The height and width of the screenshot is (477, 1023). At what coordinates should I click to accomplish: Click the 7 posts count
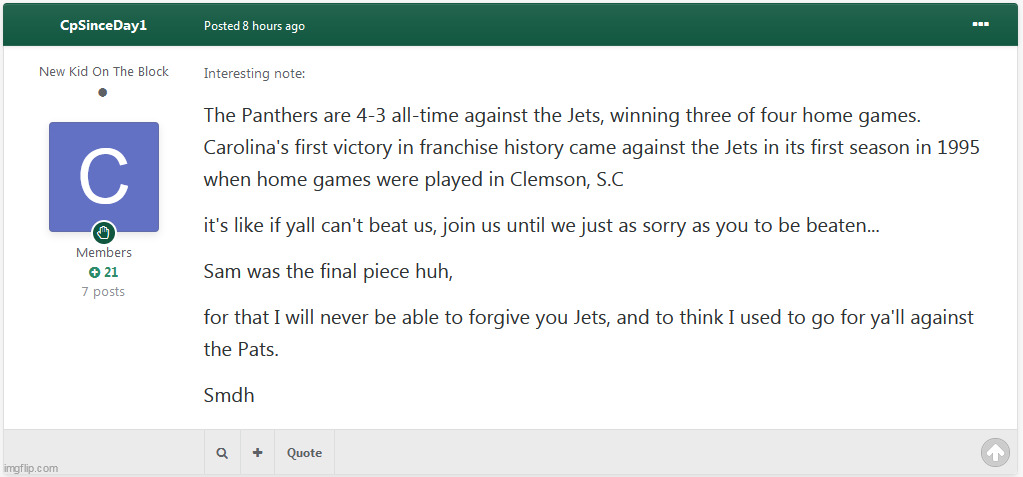[103, 292]
